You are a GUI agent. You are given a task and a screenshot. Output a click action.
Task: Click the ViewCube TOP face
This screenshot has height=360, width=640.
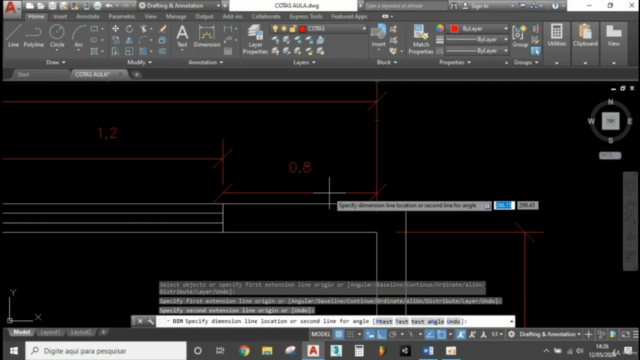click(610, 121)
